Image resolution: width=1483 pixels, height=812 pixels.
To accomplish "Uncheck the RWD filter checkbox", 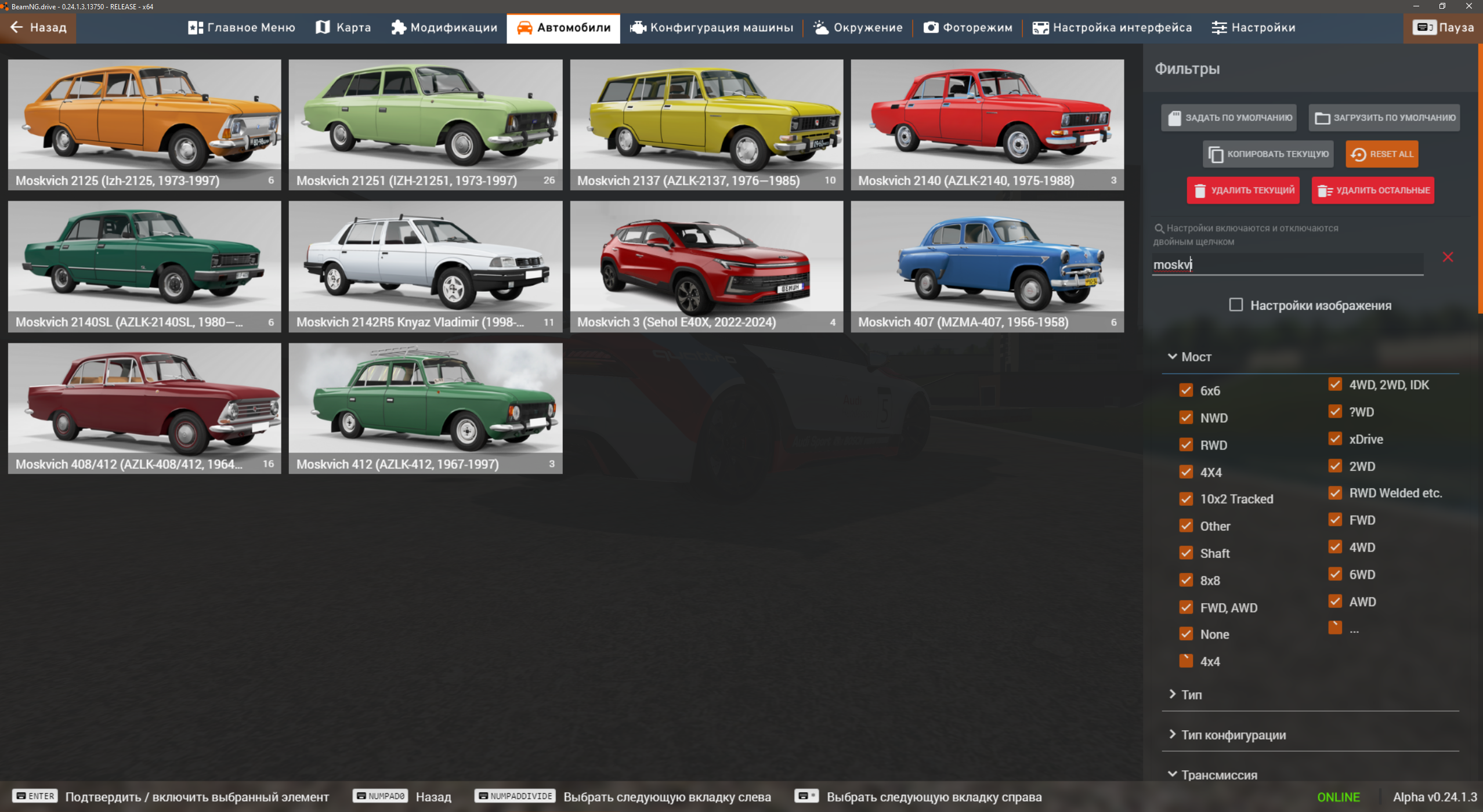I will click(x=1186, y=445).
